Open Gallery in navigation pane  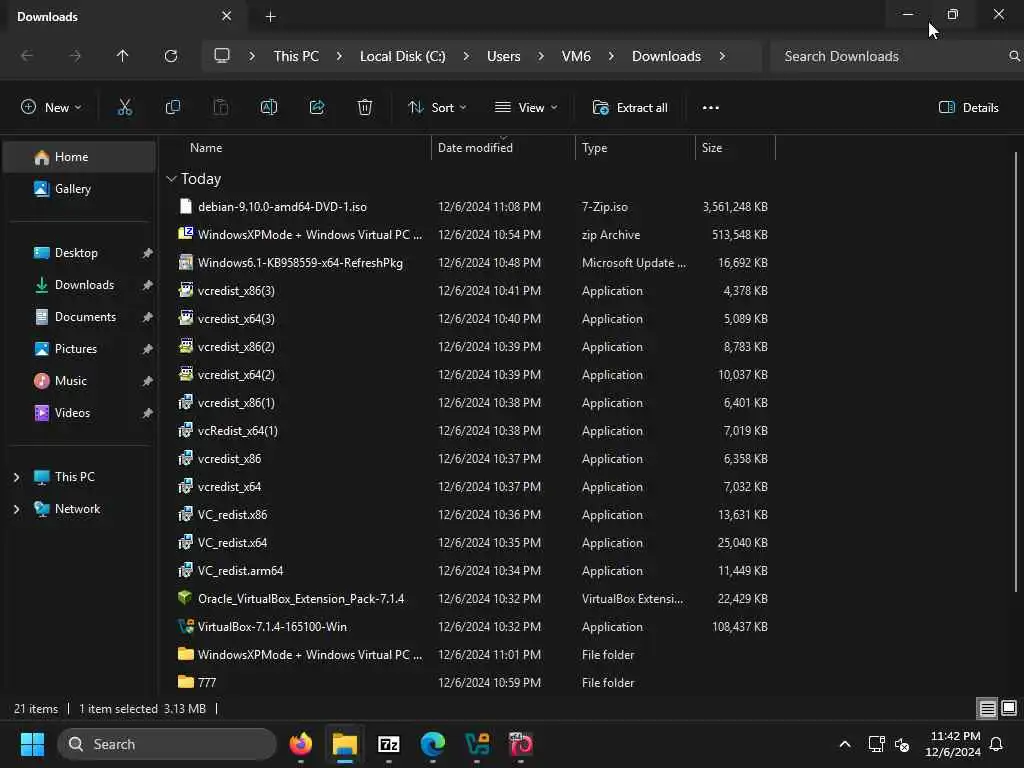click(x=79, y=189)
